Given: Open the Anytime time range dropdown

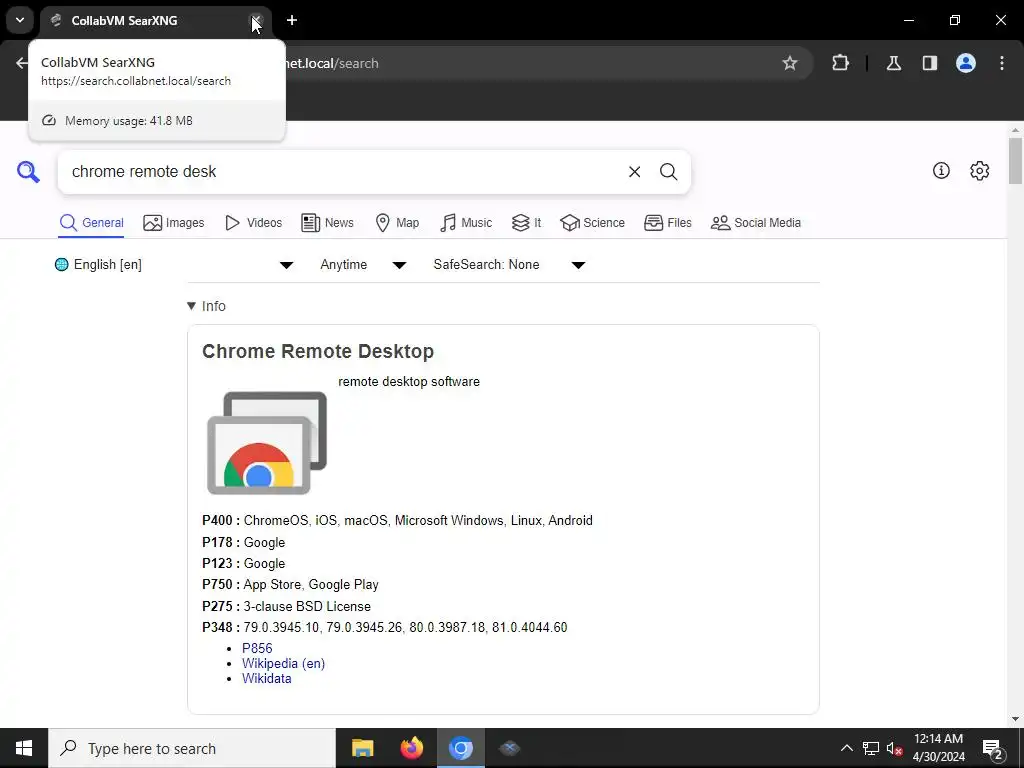Looking at the screenshot, I should pyautogui.click(x=362, y=264).
